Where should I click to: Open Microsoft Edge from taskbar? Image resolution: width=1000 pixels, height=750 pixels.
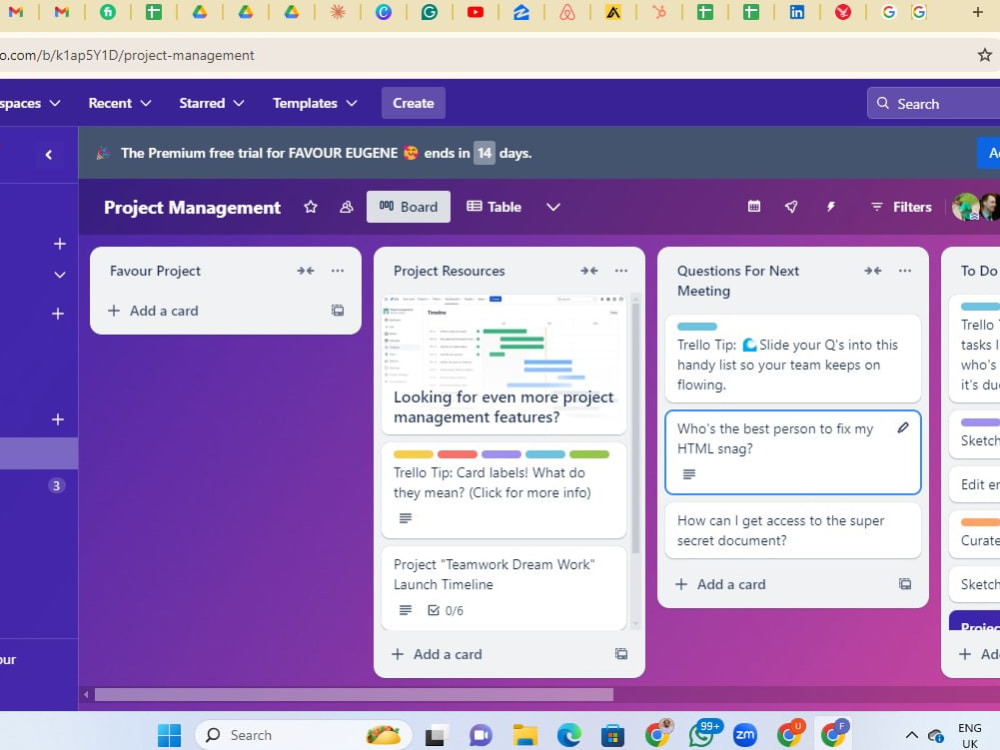pos(569,735)
